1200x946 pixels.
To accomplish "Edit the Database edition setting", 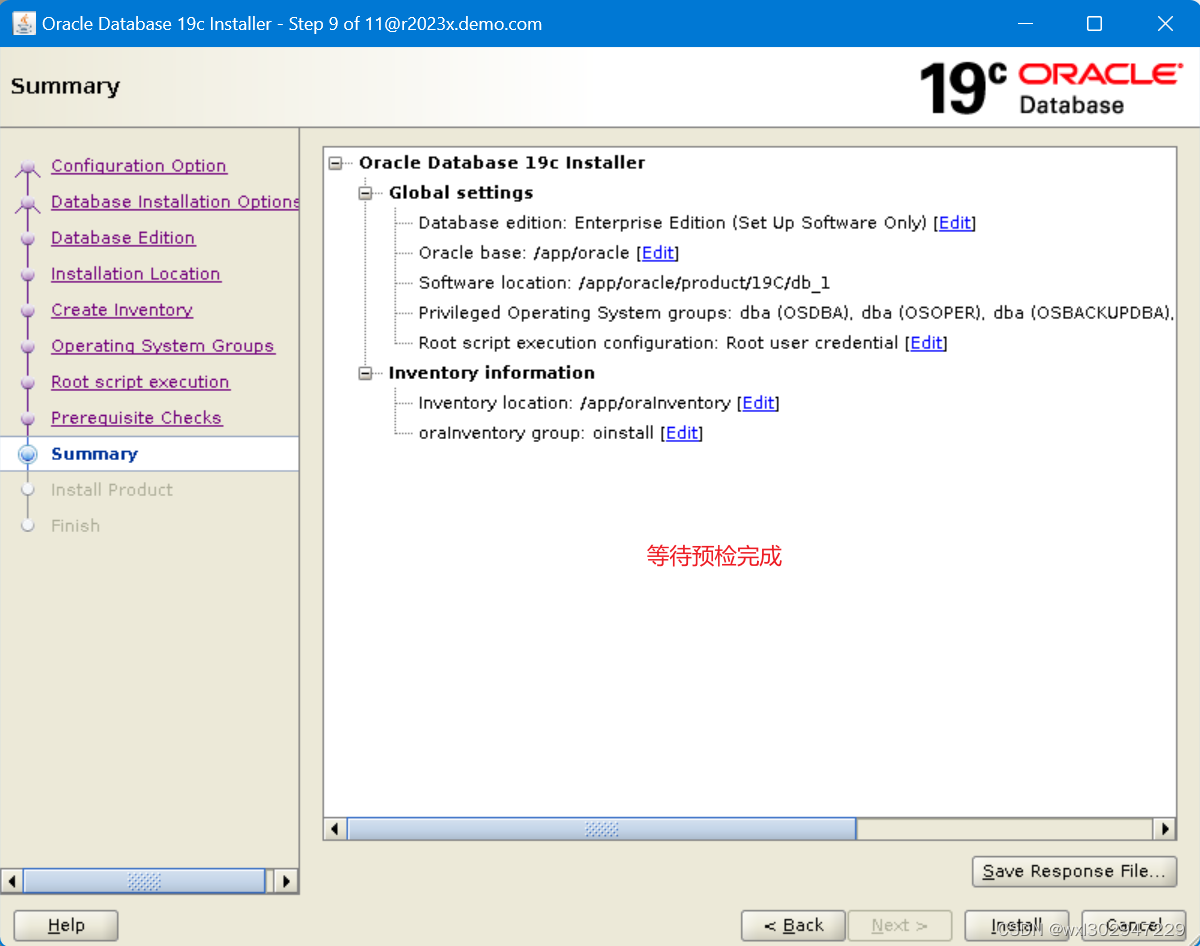I will pyautogui.click(x=955, y=223).
